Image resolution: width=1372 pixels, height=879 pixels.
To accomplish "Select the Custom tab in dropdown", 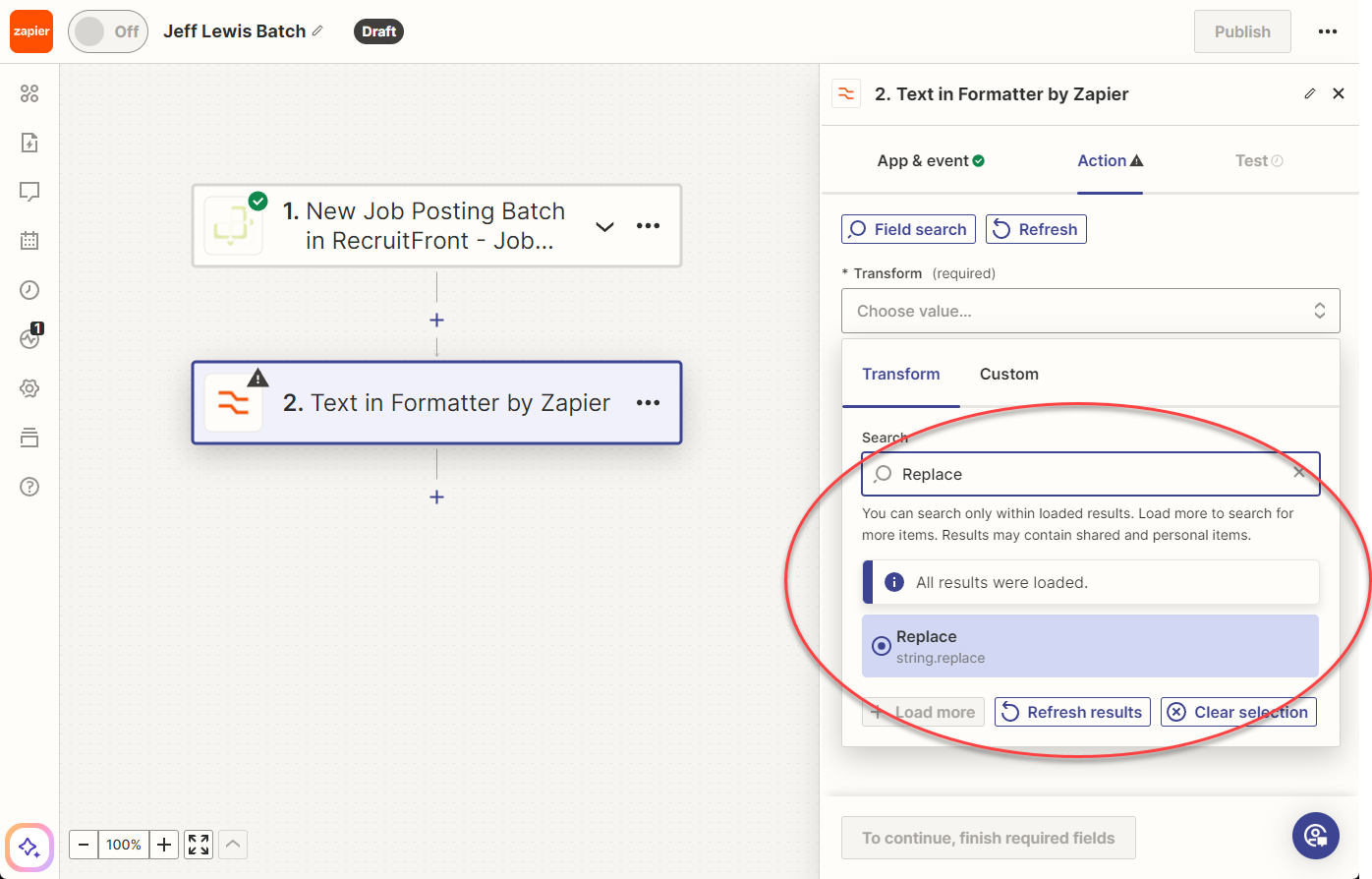I will [x=1009, y=374].
